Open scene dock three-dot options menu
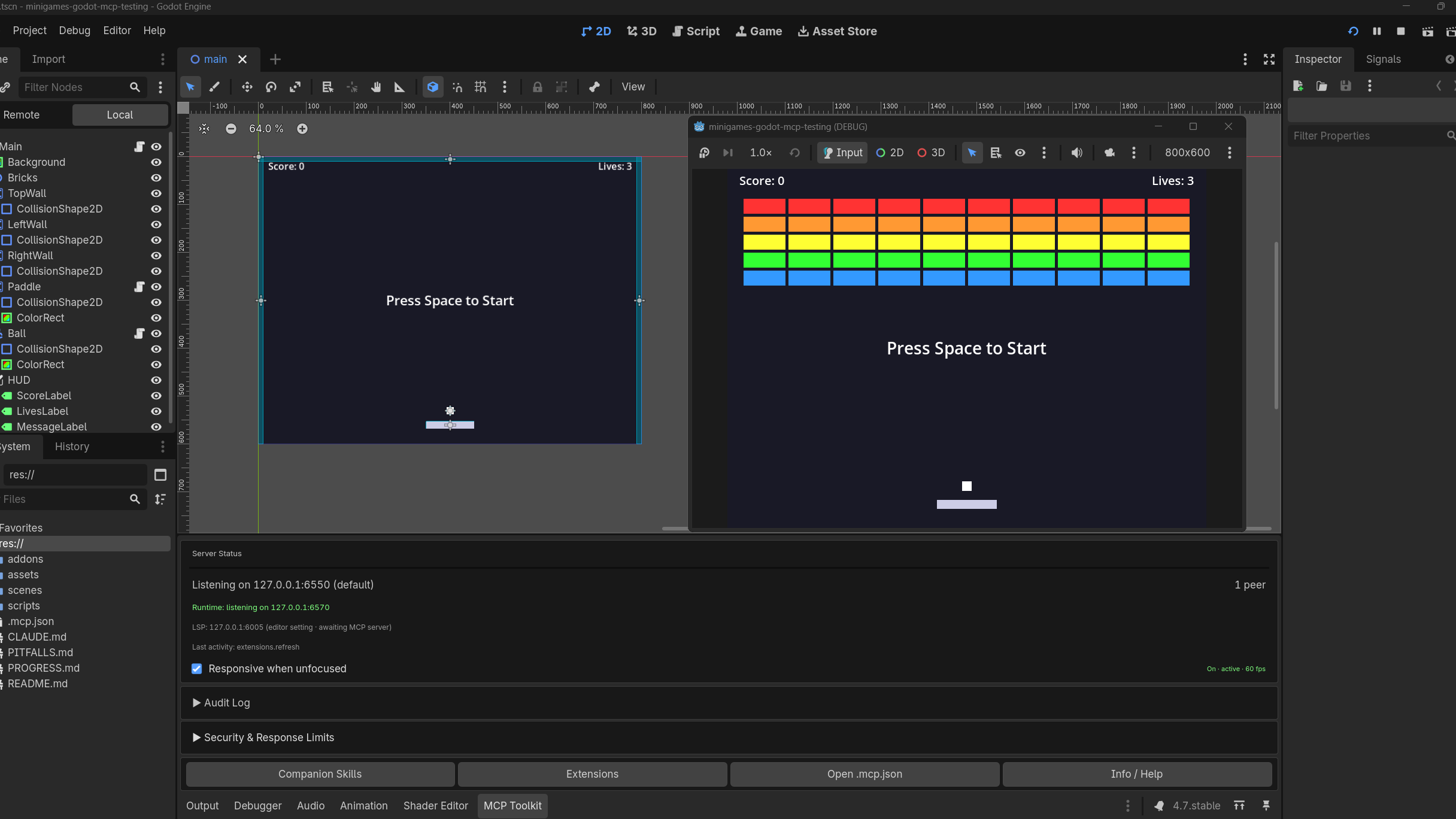Image resolution: width=1456 pixels, height=819 pixels. 160,87
